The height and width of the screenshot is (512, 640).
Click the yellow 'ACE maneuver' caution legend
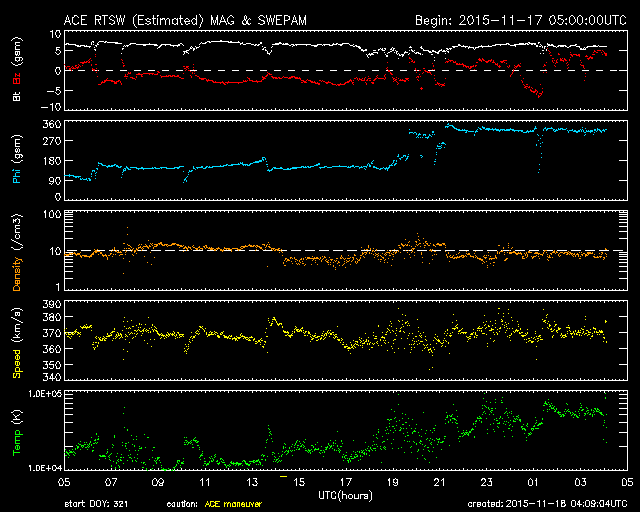click(233, 504)
